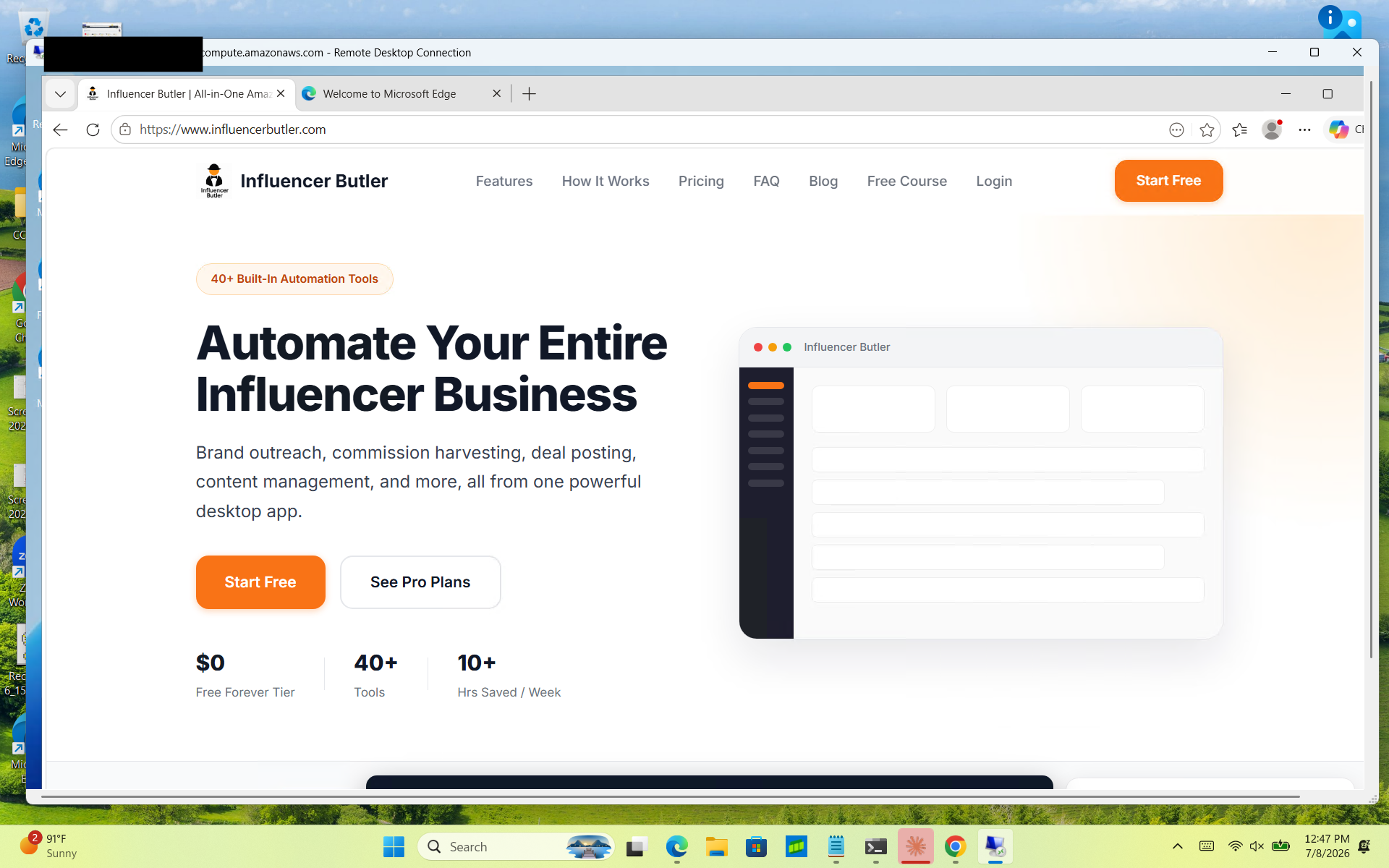The height and width of the screenshot is (868, 1389).
Task: Open Microsoft Store from the taskbar
Action: 756,846
